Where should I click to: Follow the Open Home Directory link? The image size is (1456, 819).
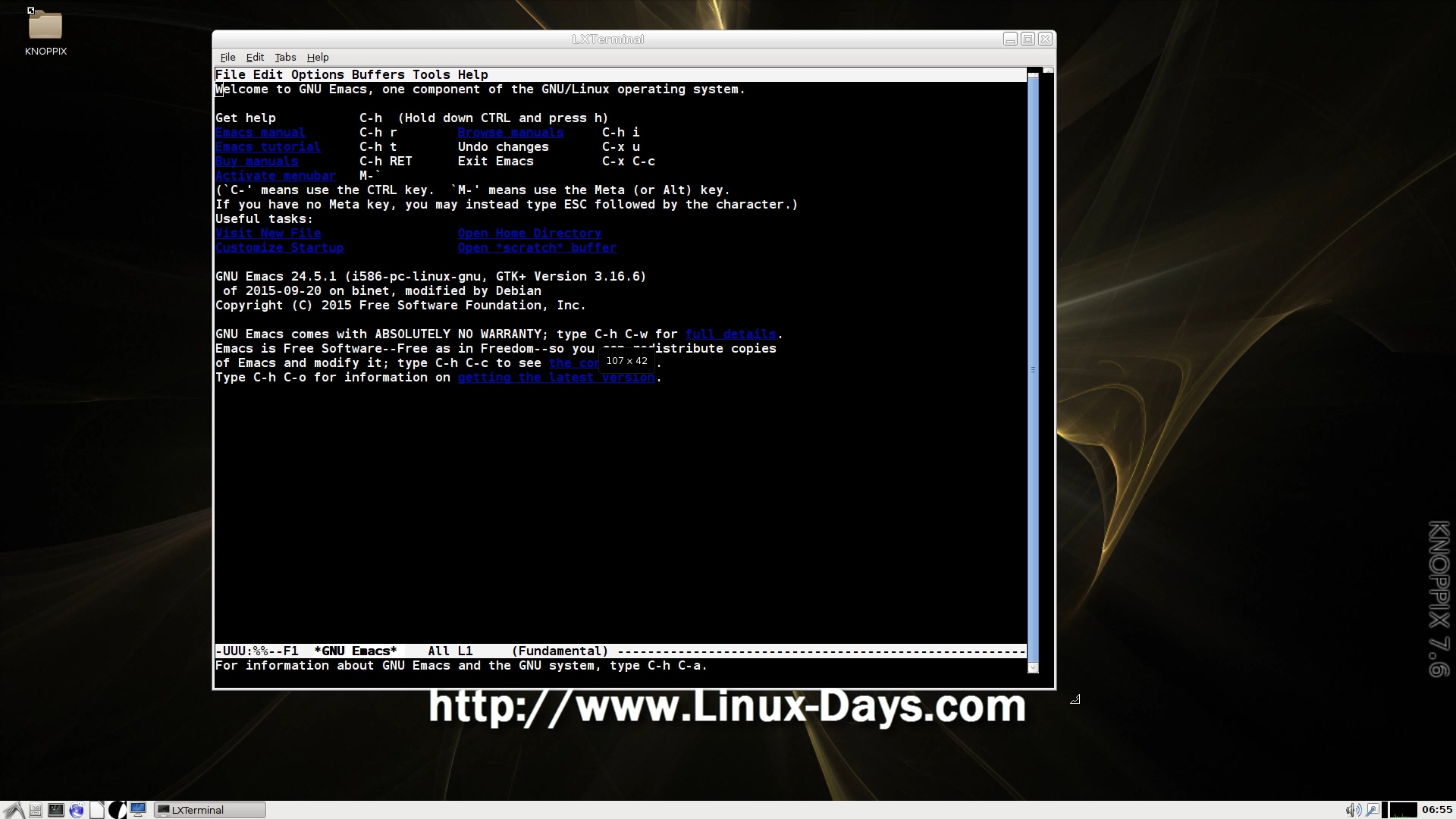click(x=529, y=233)
